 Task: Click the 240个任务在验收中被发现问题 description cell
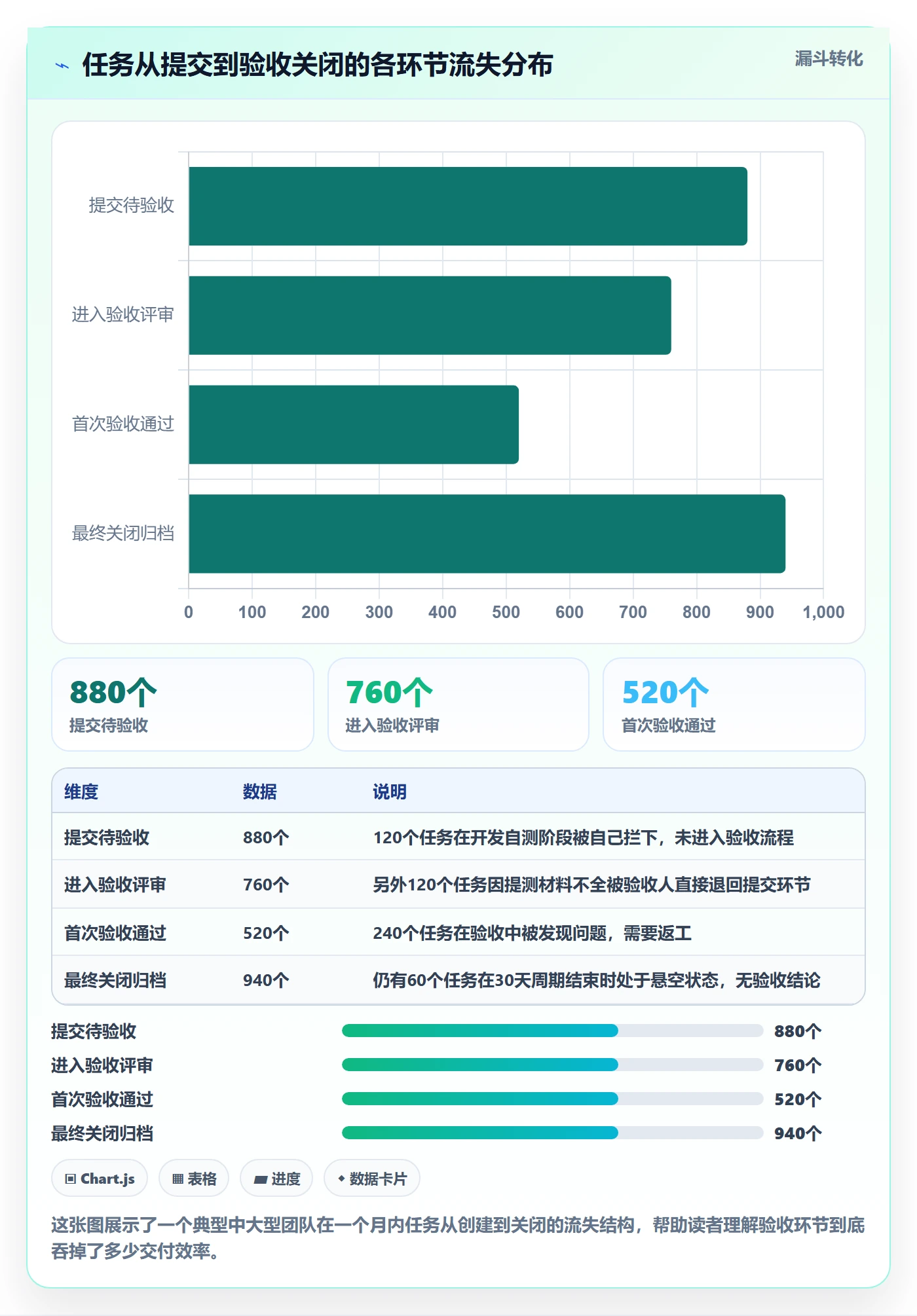point(532,933)
